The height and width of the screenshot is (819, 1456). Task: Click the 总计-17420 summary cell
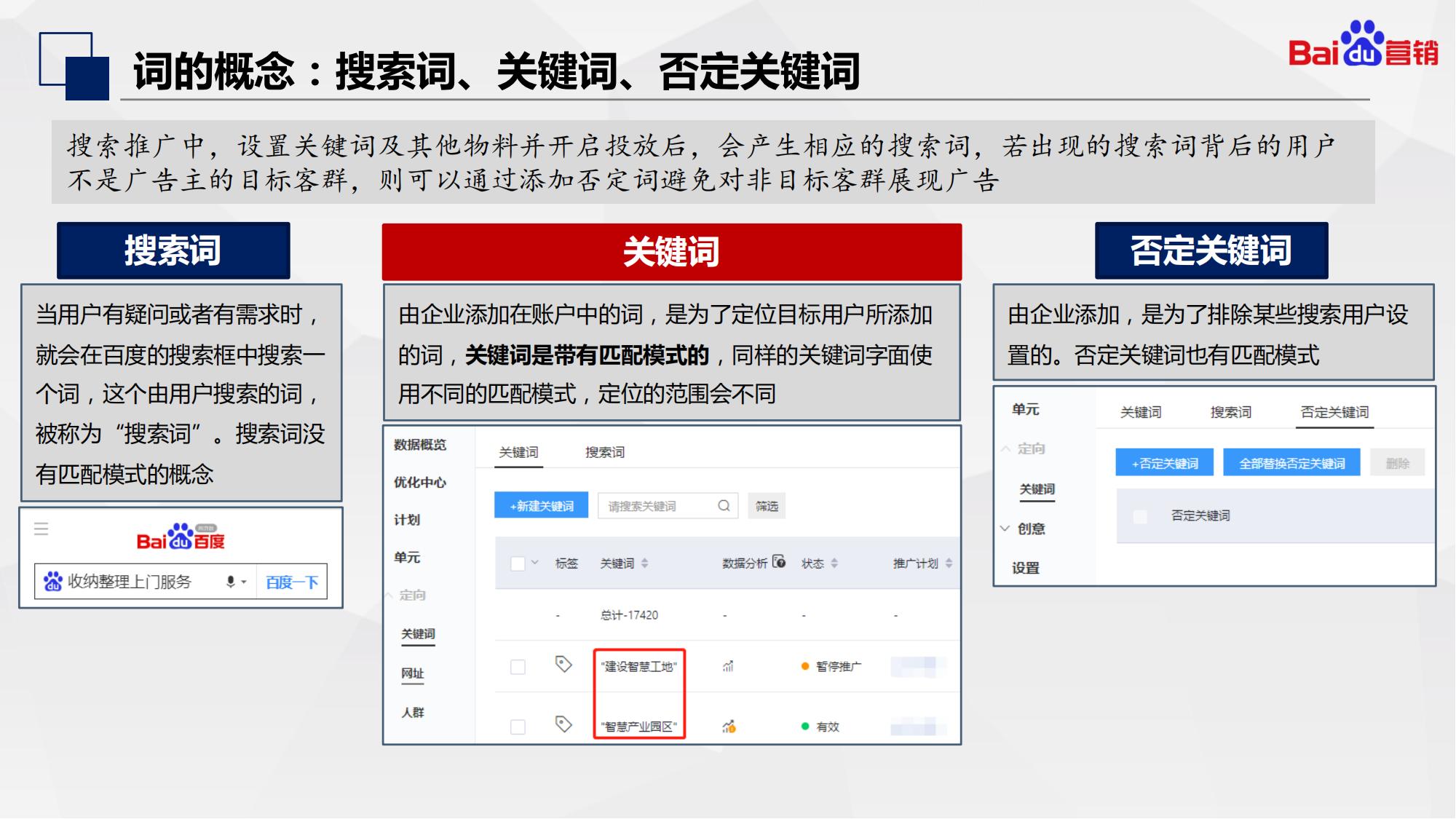[x=629, y=615]
